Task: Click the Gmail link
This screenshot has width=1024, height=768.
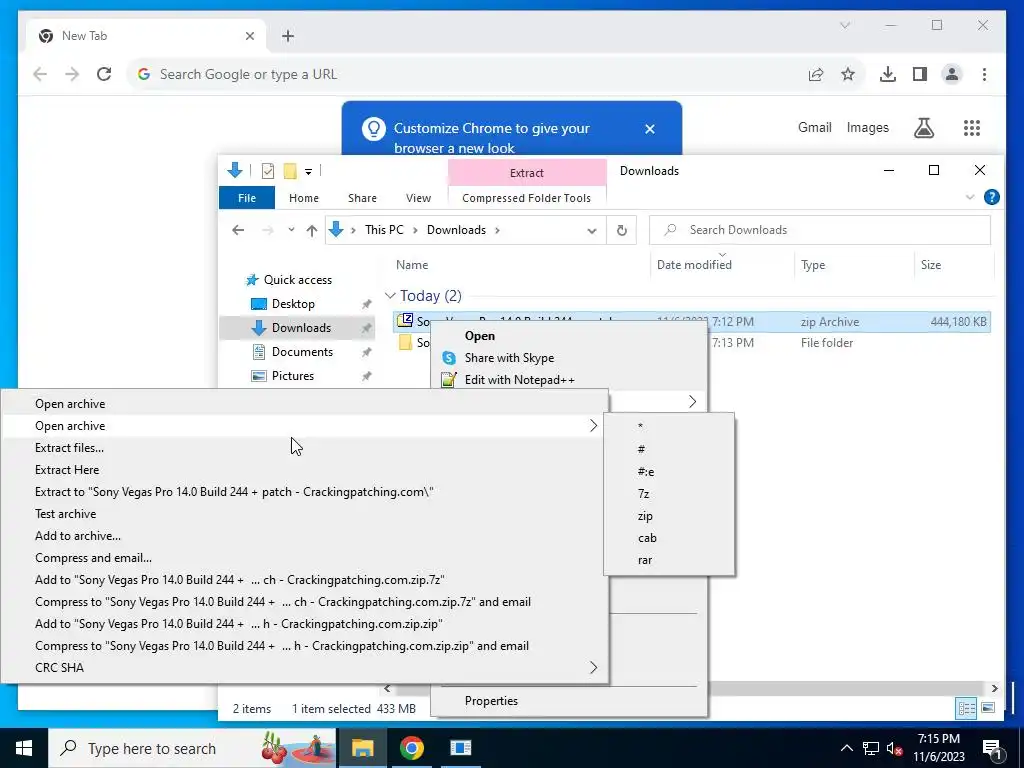Action: click(x=814, y=128)
